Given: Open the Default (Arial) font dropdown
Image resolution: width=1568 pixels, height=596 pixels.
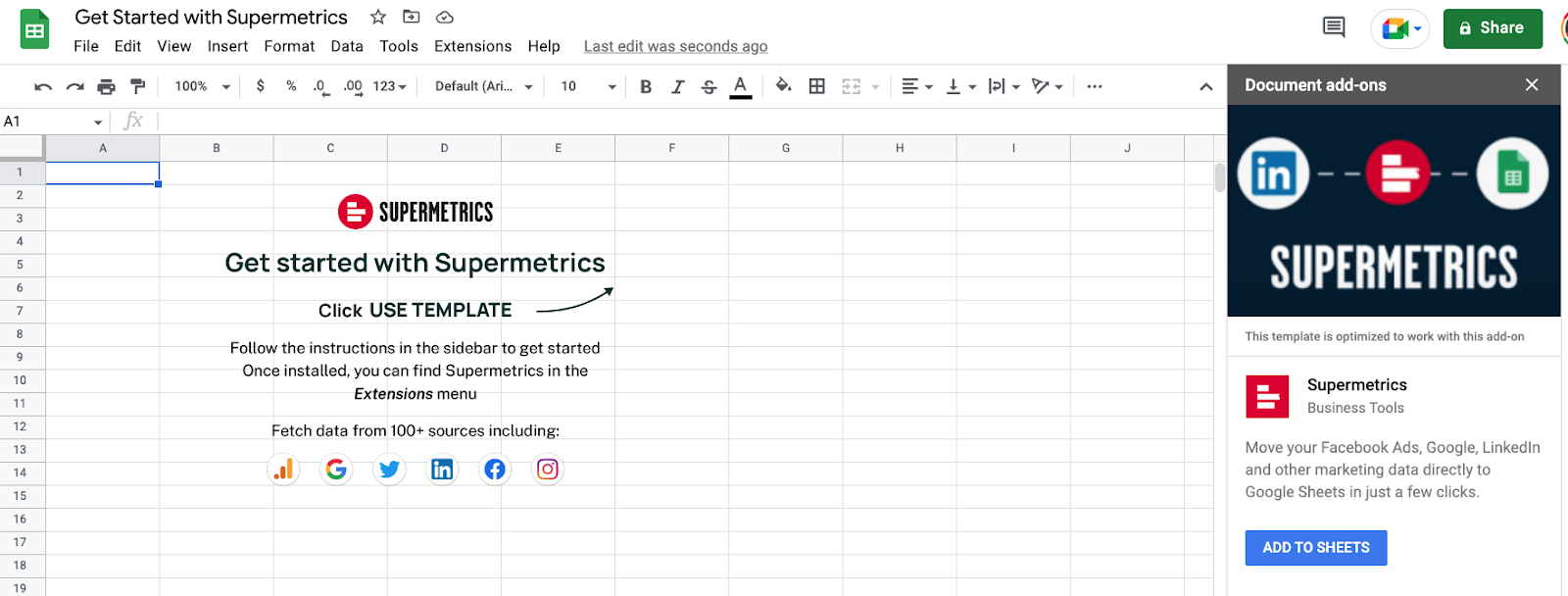Looking at the screenshot, I should click(483, 86).
